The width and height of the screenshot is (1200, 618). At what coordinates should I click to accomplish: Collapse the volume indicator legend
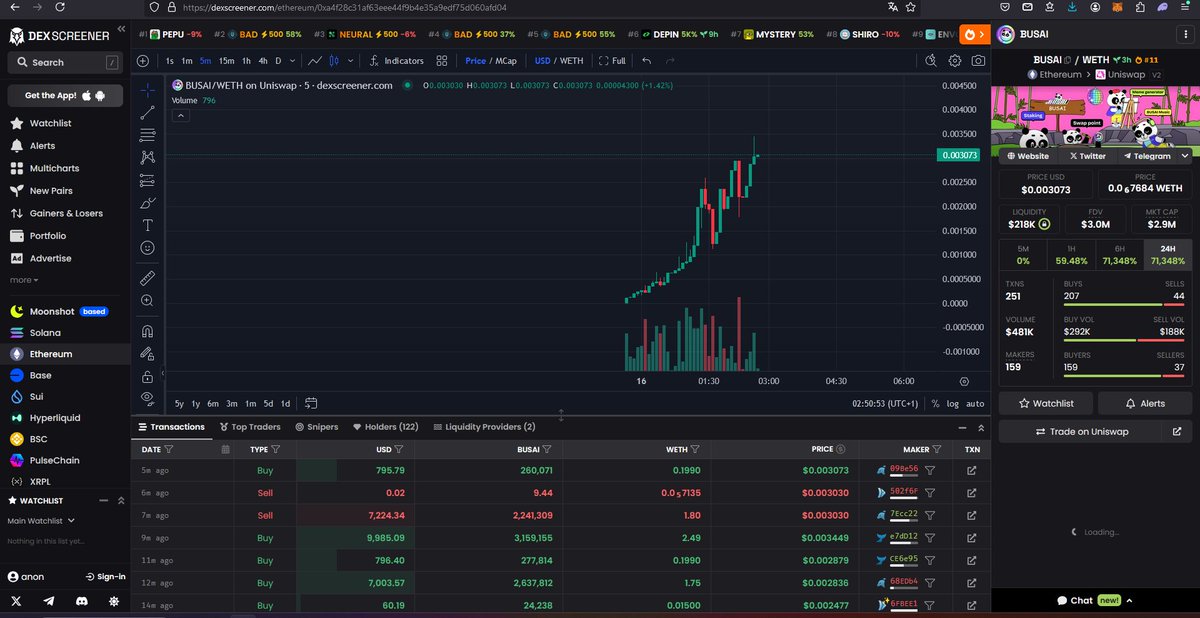coord(181,115)
